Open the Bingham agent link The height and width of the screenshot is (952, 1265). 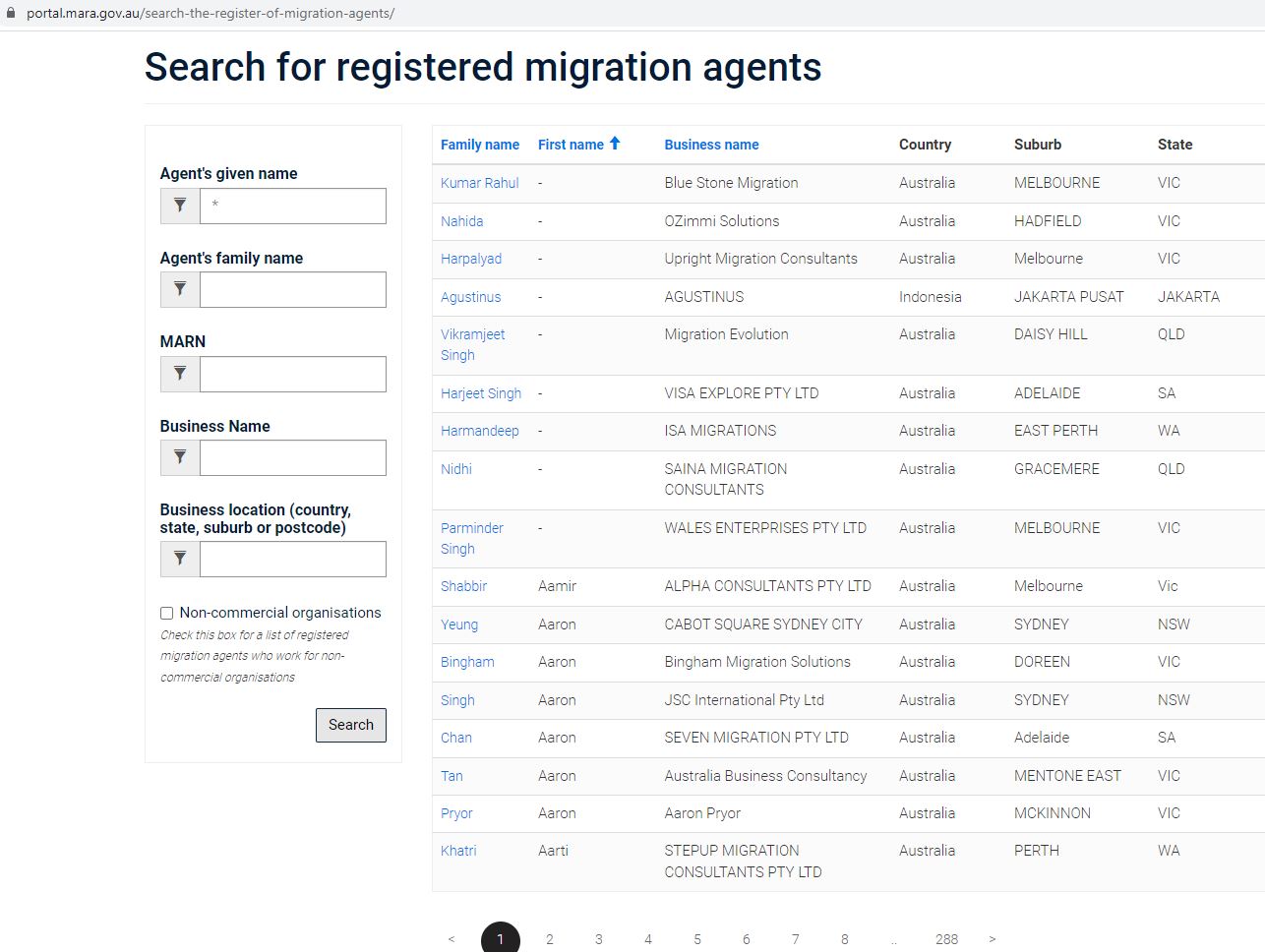pos(467,662)
